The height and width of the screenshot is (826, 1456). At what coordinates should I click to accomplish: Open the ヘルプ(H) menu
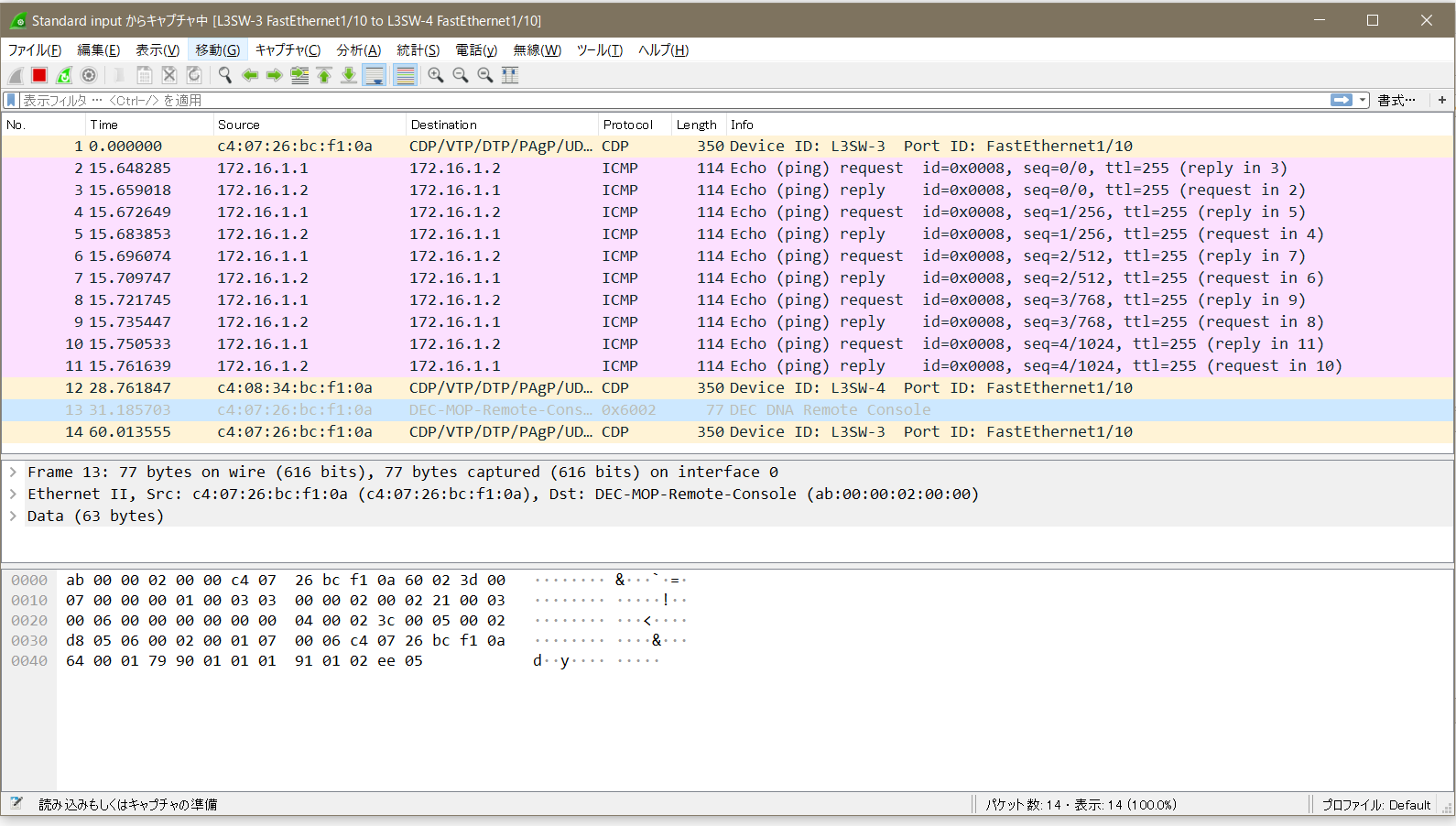(663, 50)
